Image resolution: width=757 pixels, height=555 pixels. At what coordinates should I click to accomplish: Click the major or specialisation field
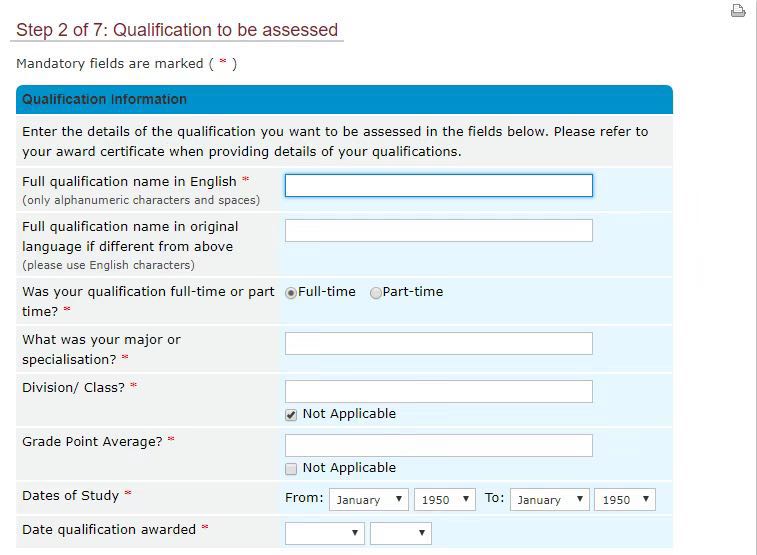click(438, 344)
